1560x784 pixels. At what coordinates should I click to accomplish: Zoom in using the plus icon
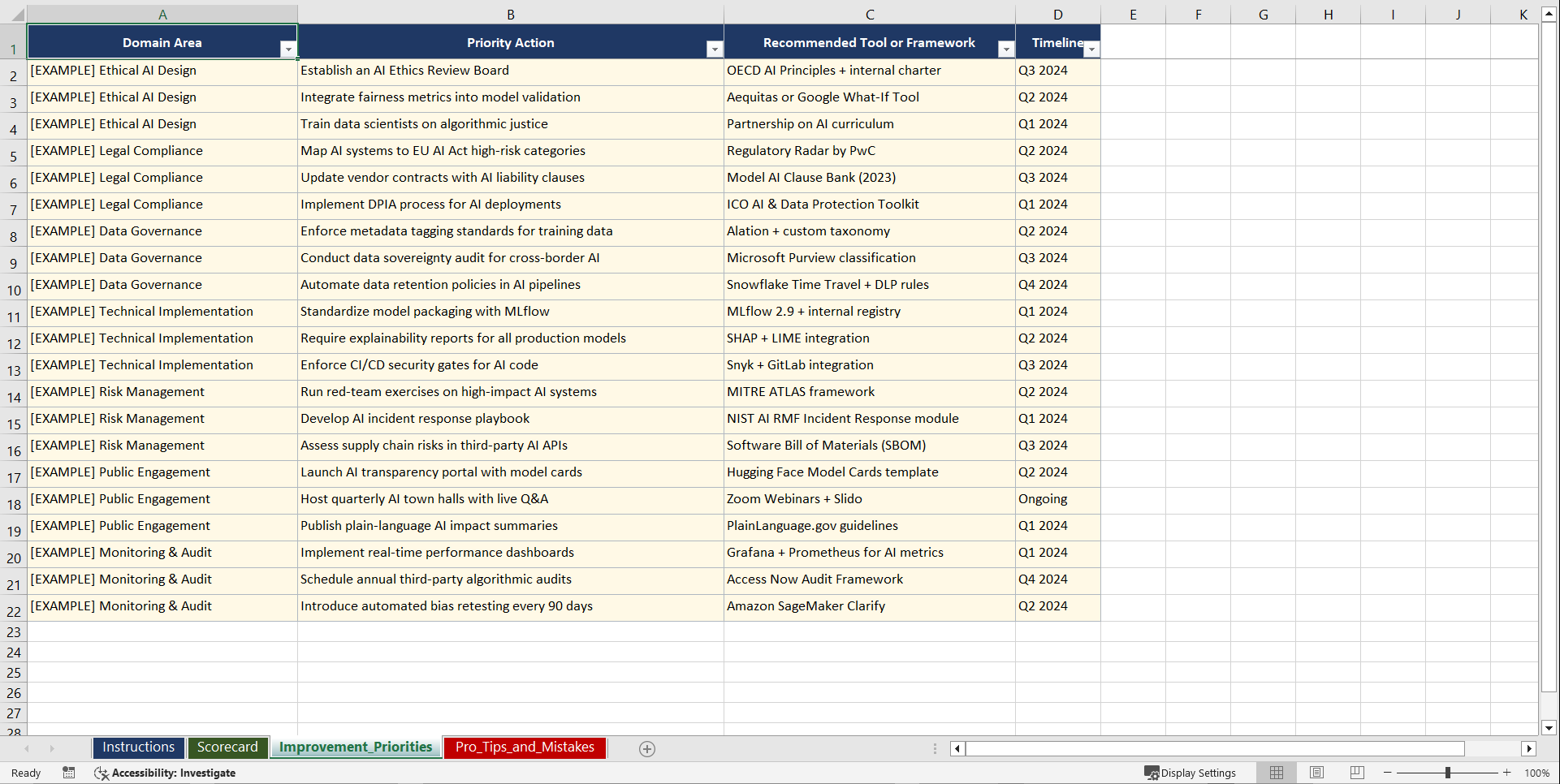click(1506, 773)
